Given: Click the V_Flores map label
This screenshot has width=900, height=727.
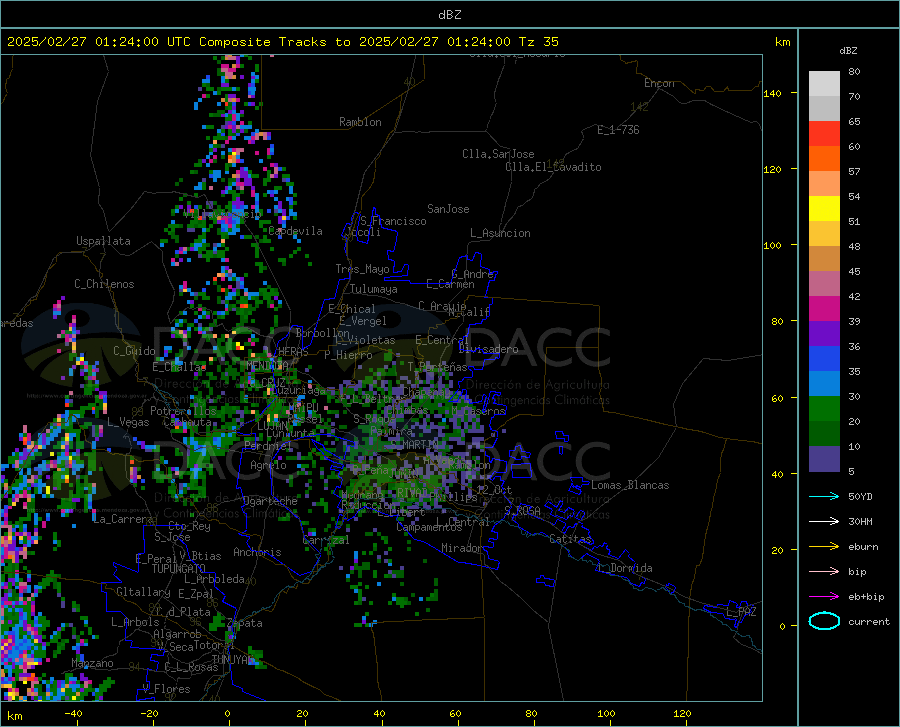Looking at the screenshot, I should click(x=166, y=689).
